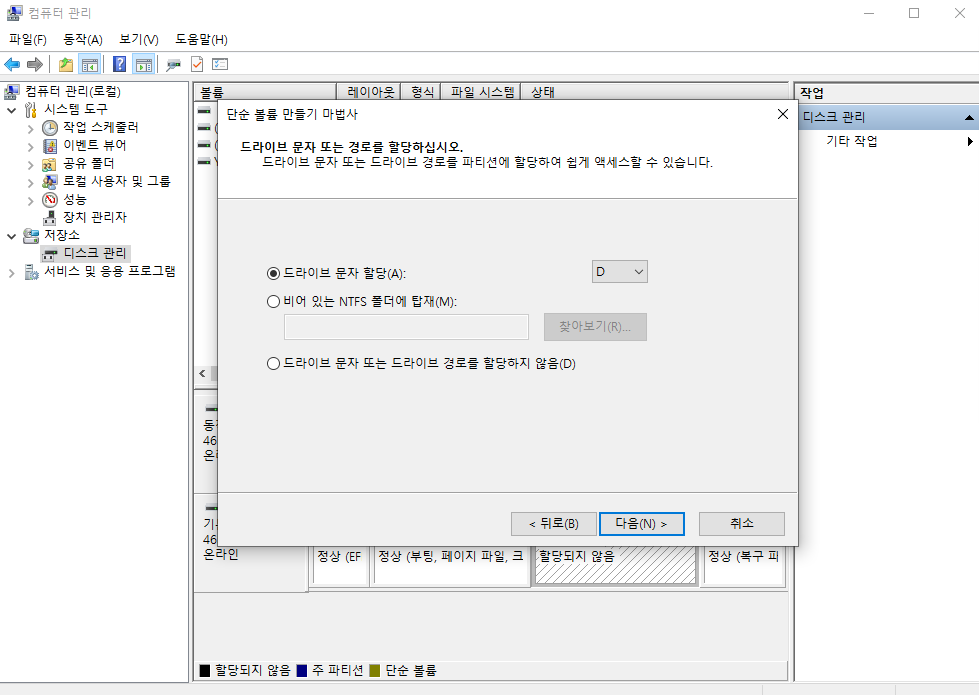Collapse the 시스템 도구 tree node

click(x=11, y=111)
